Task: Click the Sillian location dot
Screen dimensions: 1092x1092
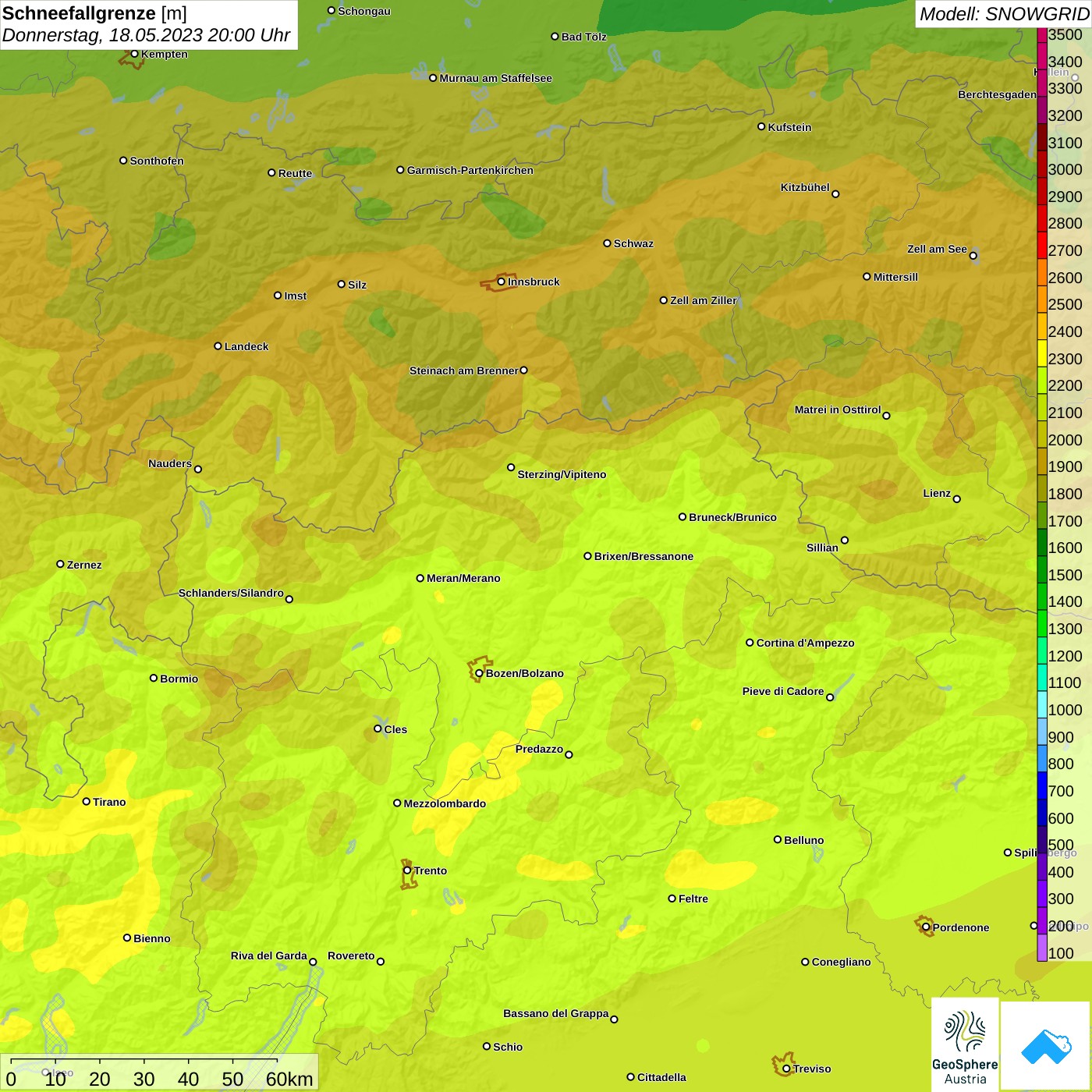Action: (844, 540)
